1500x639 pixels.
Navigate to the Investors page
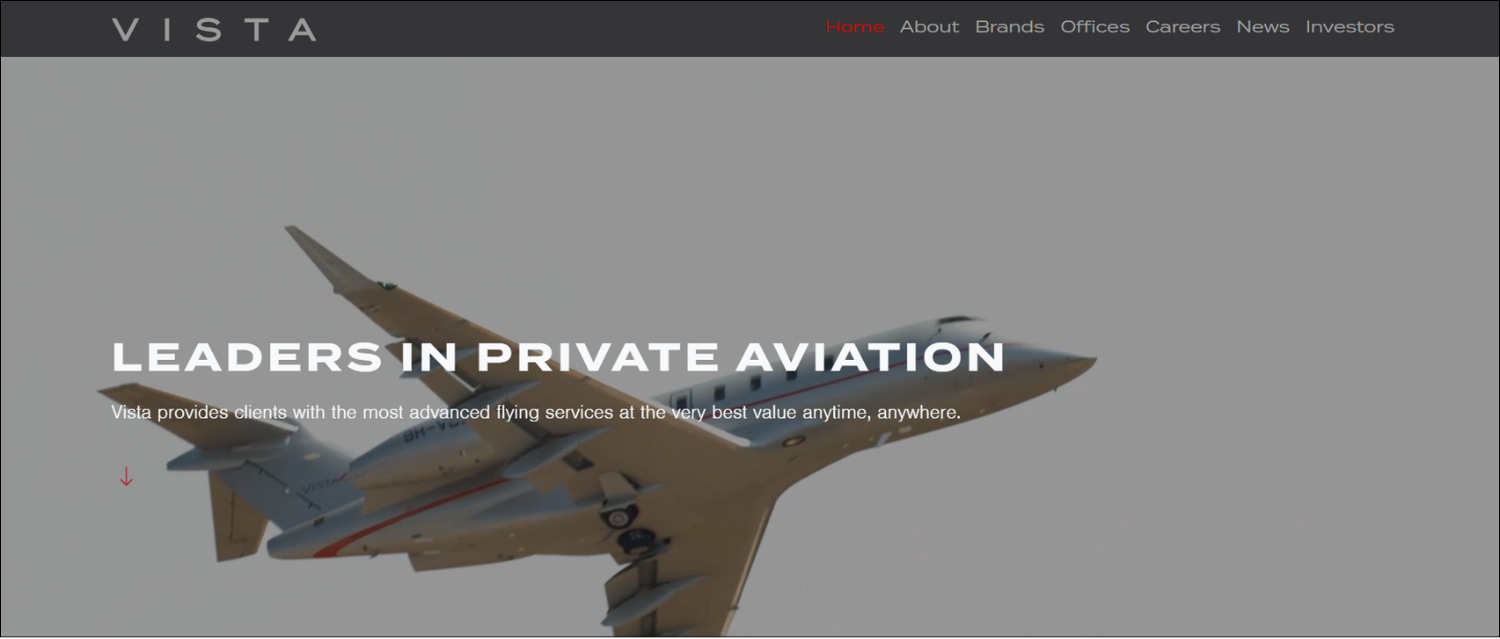[1349, 27]
